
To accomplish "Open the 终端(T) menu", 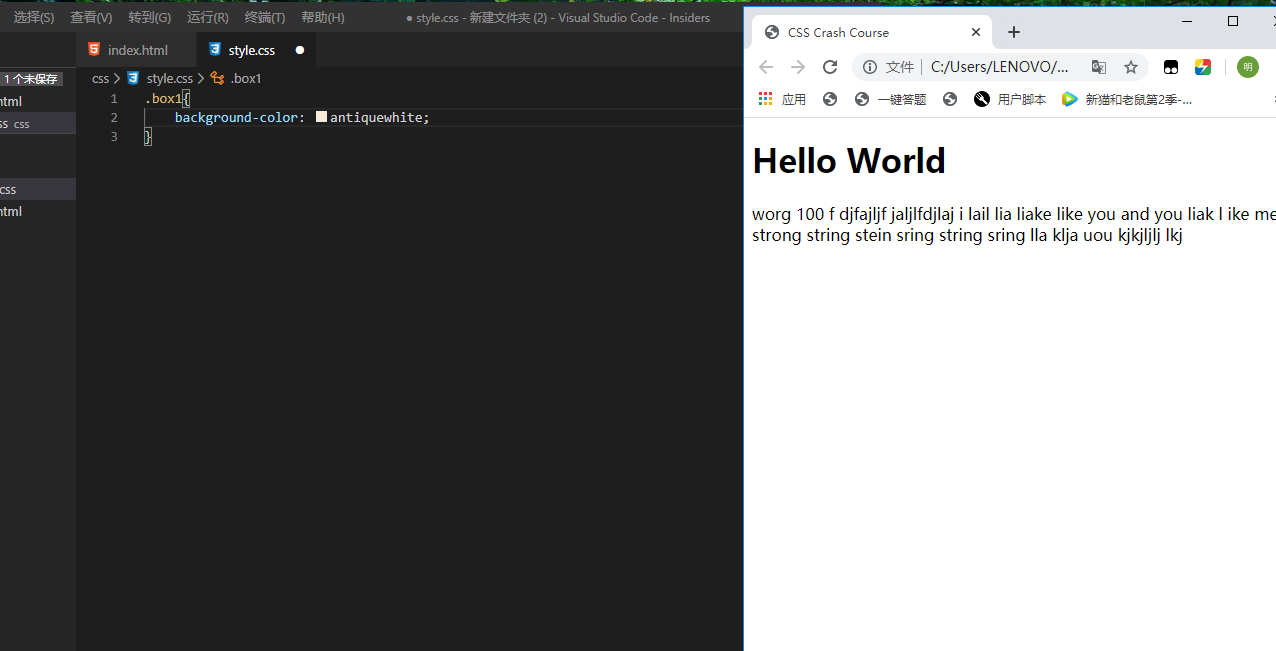I will coord(264,18).
